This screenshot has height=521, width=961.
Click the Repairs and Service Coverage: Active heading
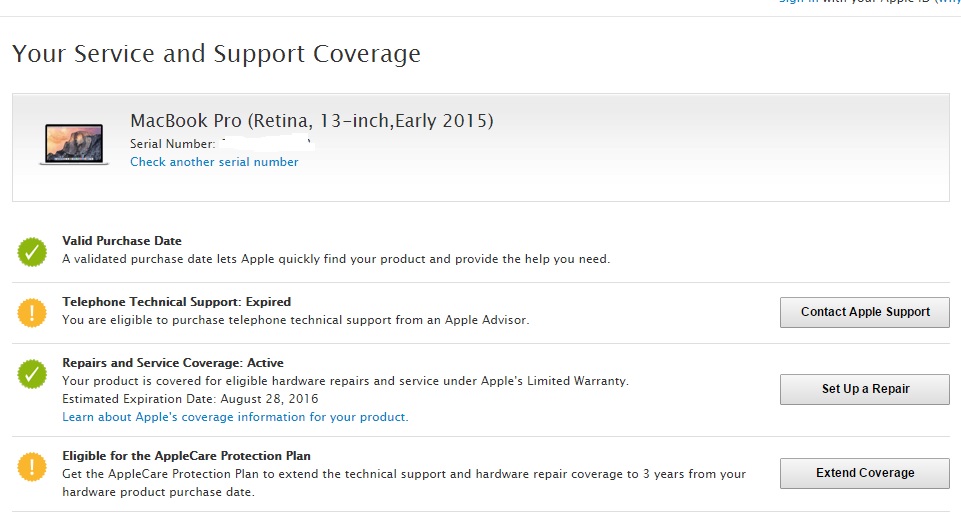(173, 363)
